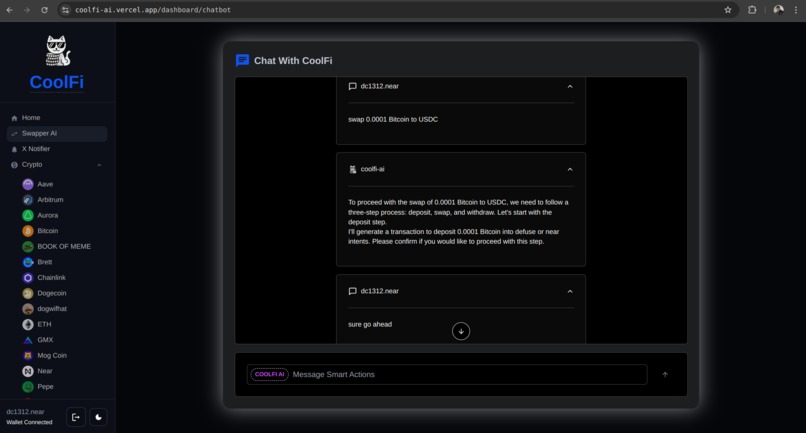Open the Home menu item
Screen dimensions: 806x433
click(57, 118)
